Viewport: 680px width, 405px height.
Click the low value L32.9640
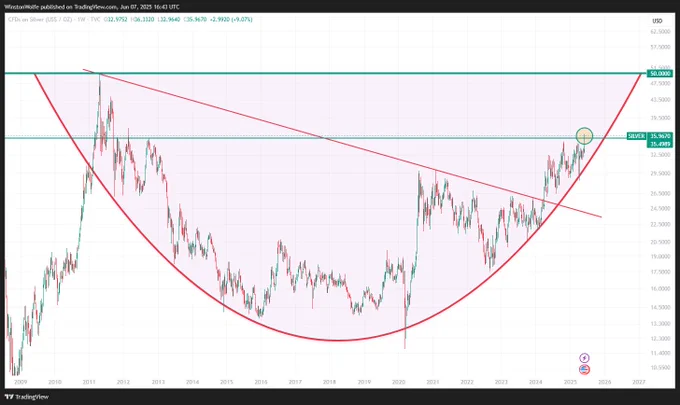[169, 20]
